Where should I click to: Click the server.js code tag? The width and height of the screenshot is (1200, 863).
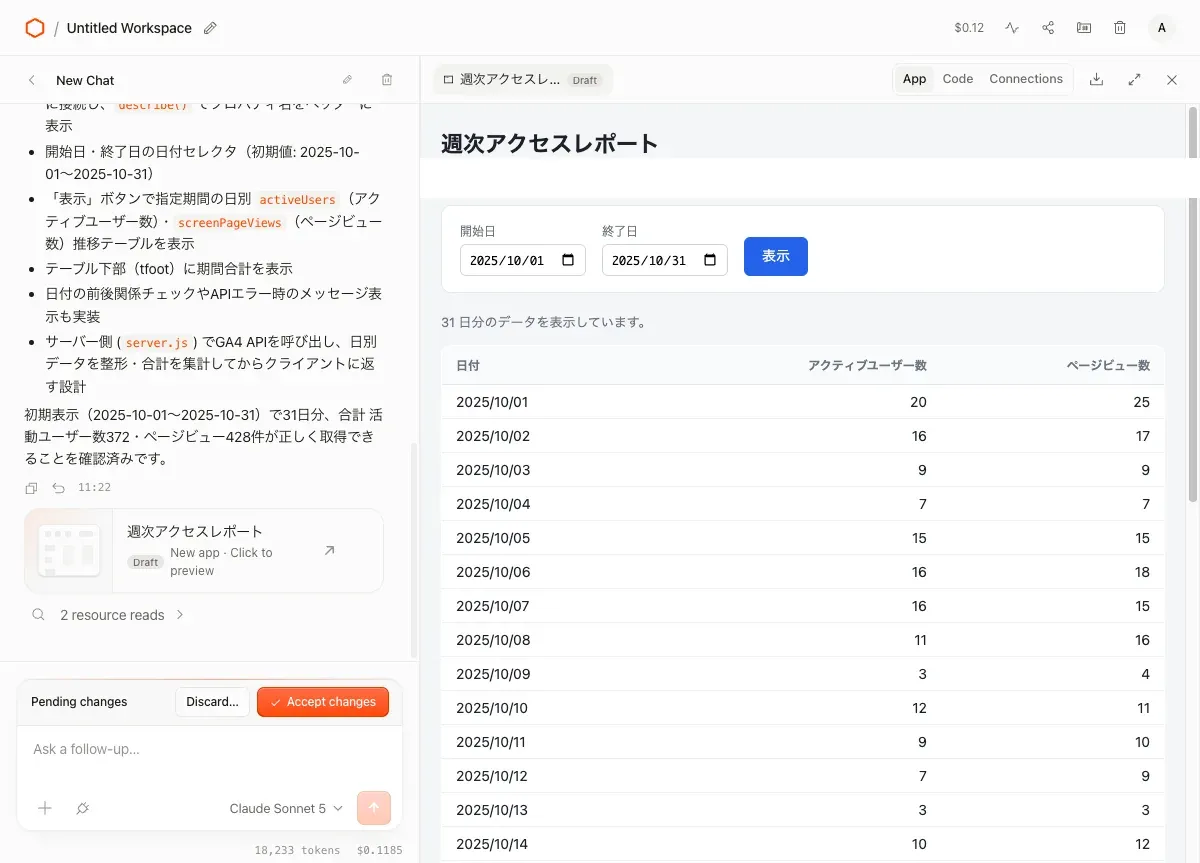[157, 343]
